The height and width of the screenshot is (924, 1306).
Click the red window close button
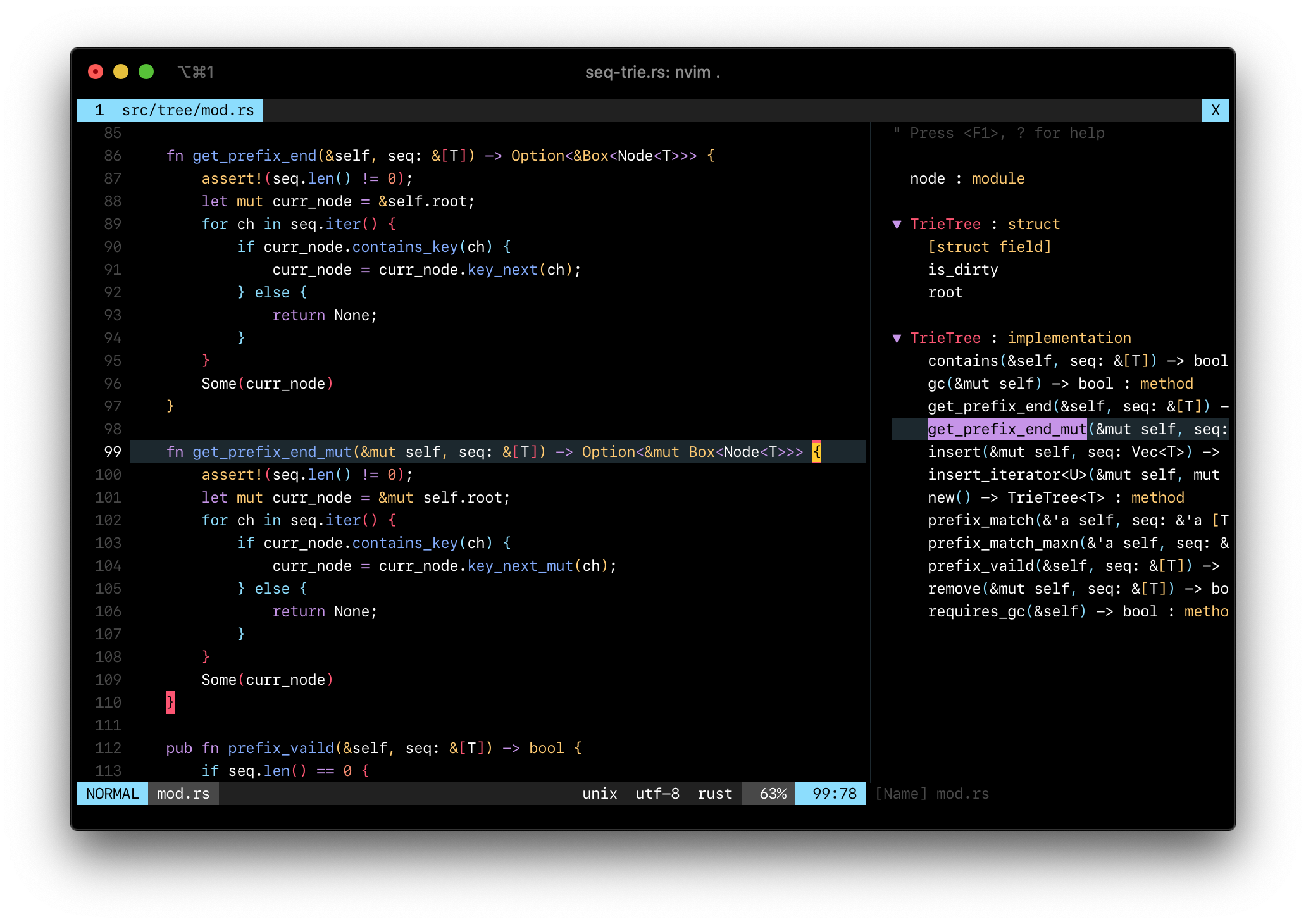tap(96, 72)
